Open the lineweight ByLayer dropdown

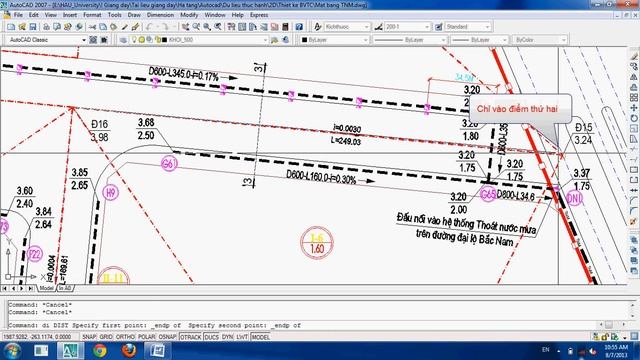pos(504,40)
